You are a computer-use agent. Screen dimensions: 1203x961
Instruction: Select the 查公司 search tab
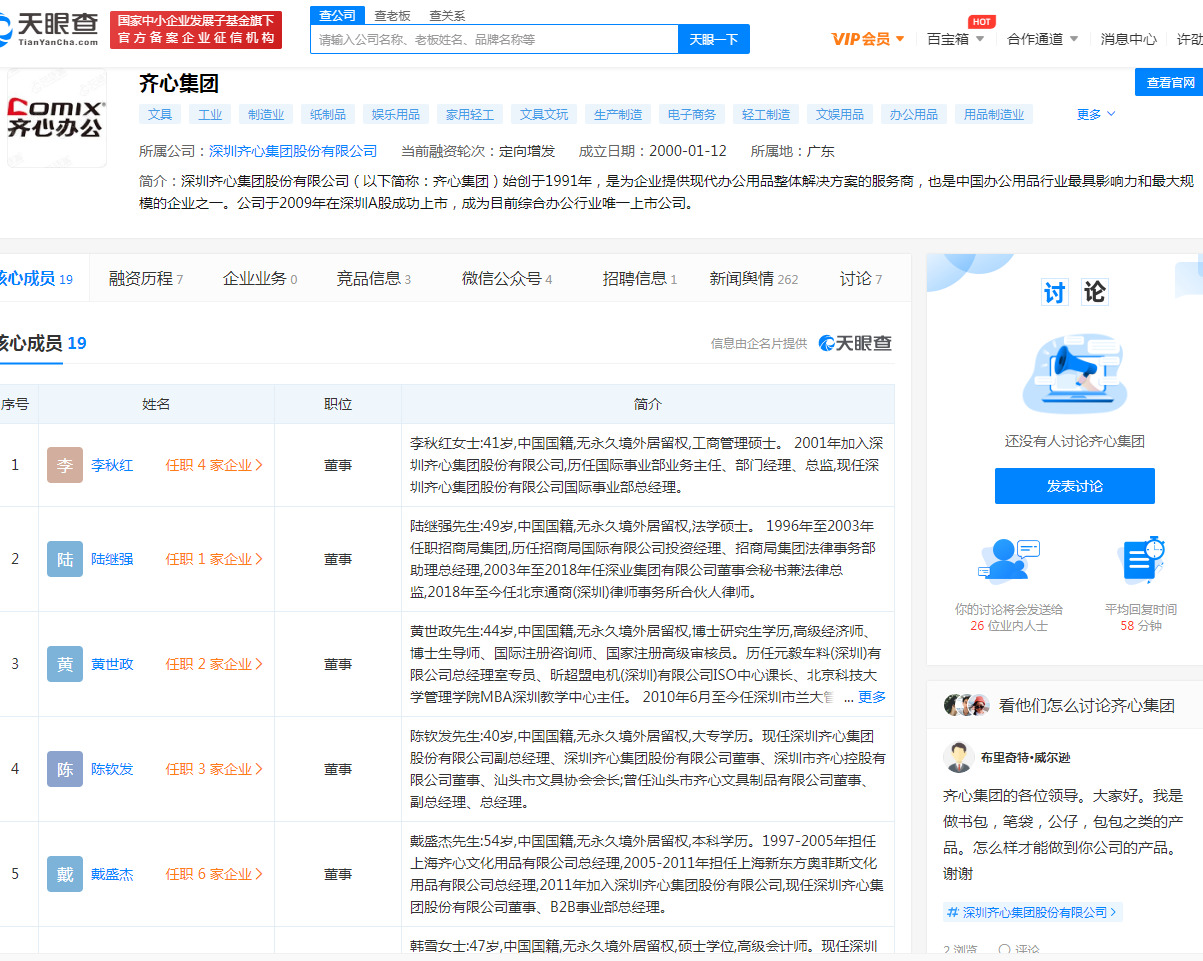point(338,15)
